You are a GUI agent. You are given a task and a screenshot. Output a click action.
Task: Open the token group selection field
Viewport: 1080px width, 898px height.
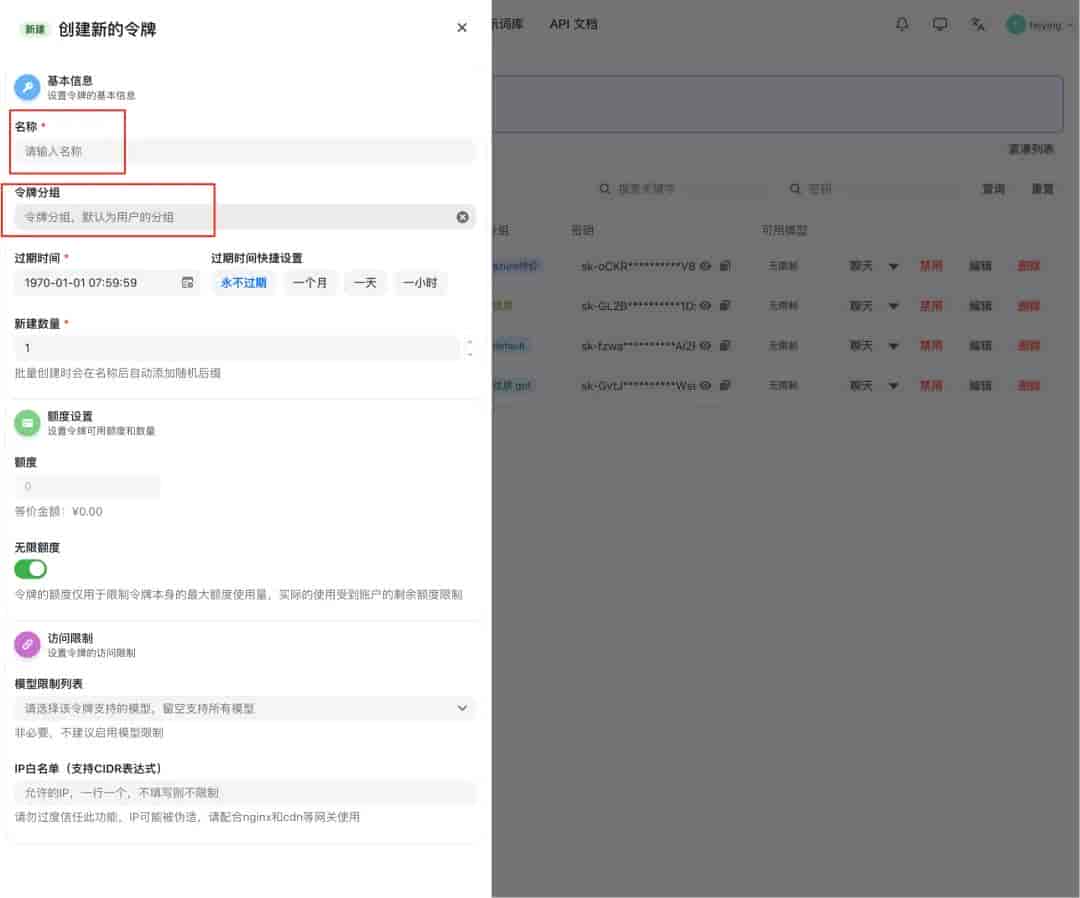pos(245,217)
